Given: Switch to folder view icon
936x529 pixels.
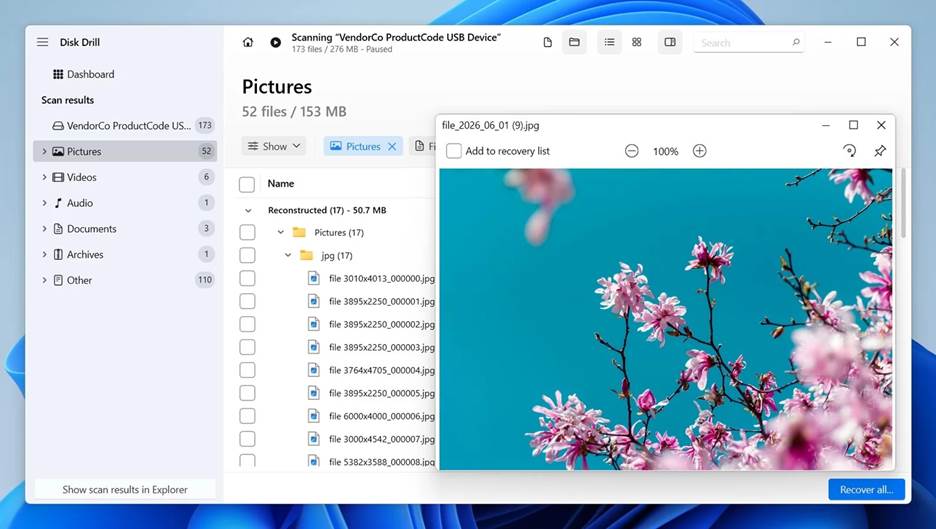Looking at the screenshot, I should pyautogui.click(x=574, y=42).
